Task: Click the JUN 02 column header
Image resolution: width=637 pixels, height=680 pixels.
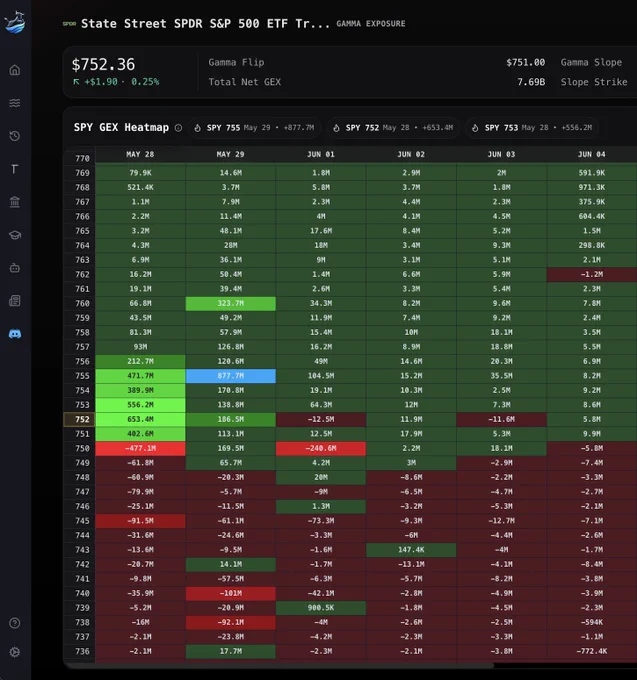Action: (411, 154)
